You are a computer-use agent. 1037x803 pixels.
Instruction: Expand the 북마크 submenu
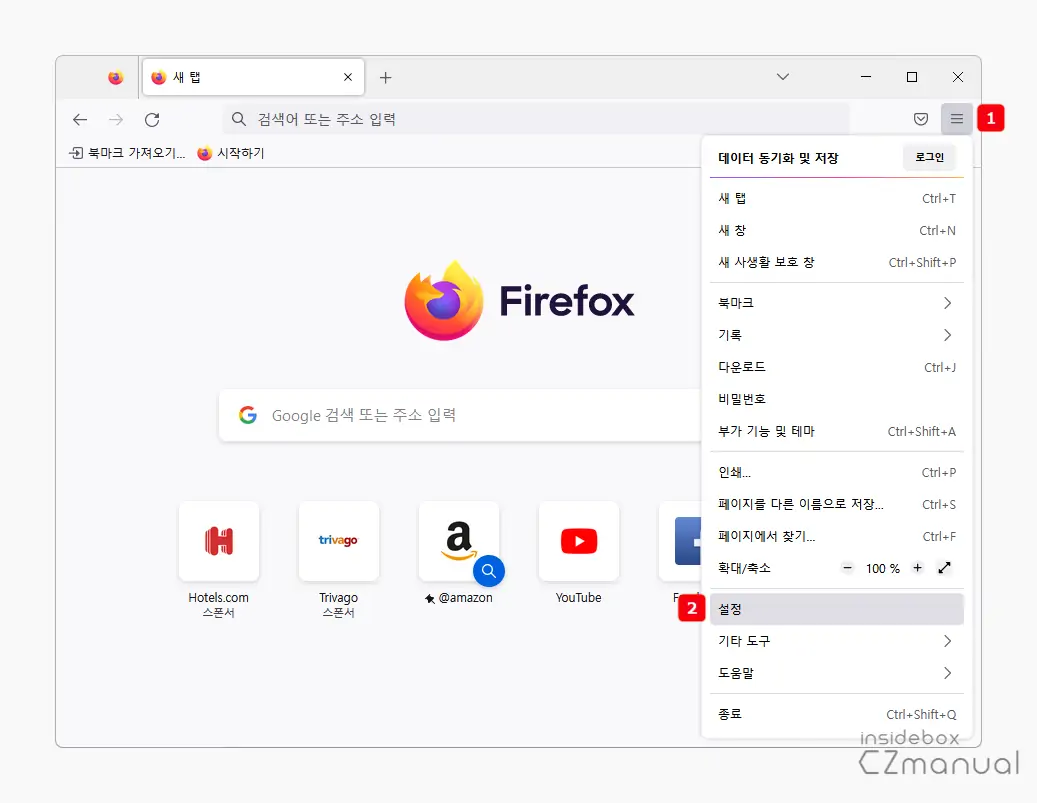pos(837,303)
